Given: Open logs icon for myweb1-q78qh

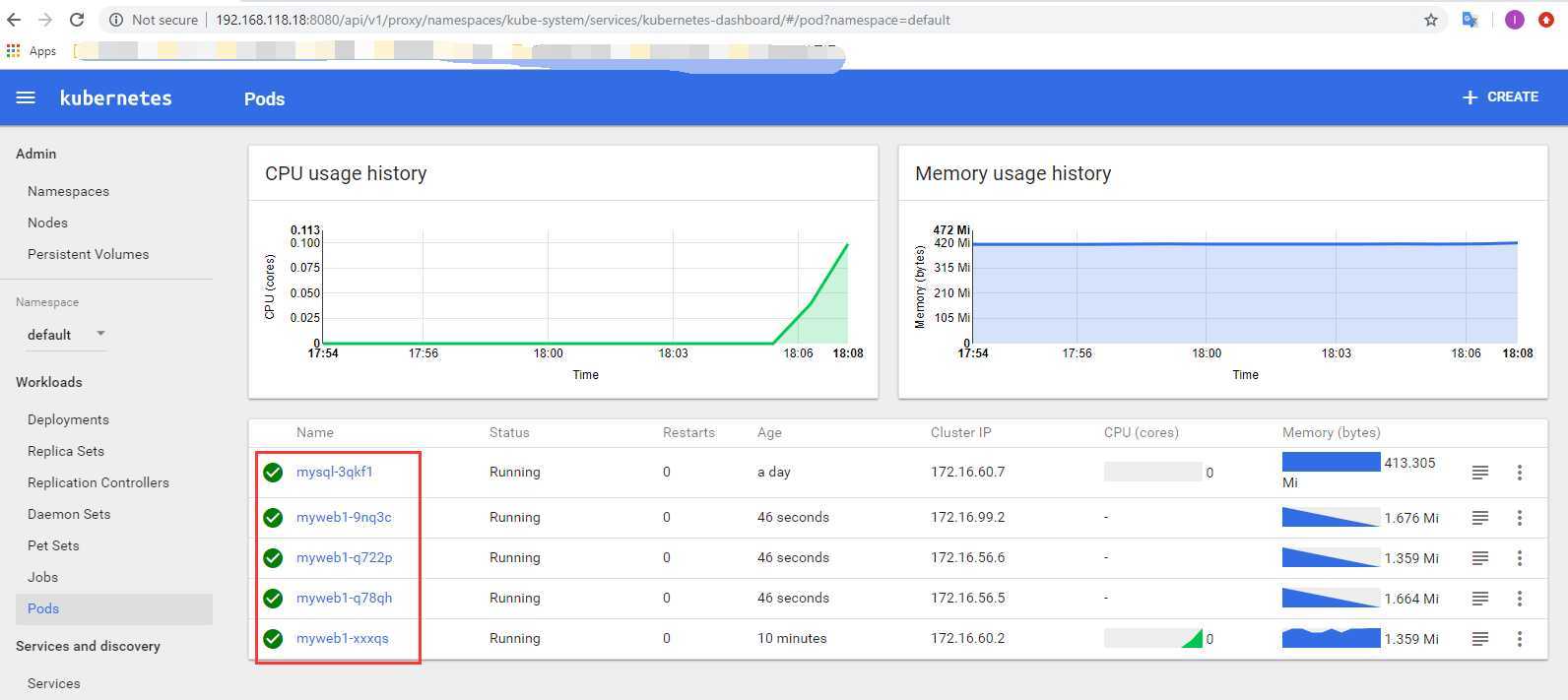Looking at the screenshot, I should click(x=1479, y=599).
